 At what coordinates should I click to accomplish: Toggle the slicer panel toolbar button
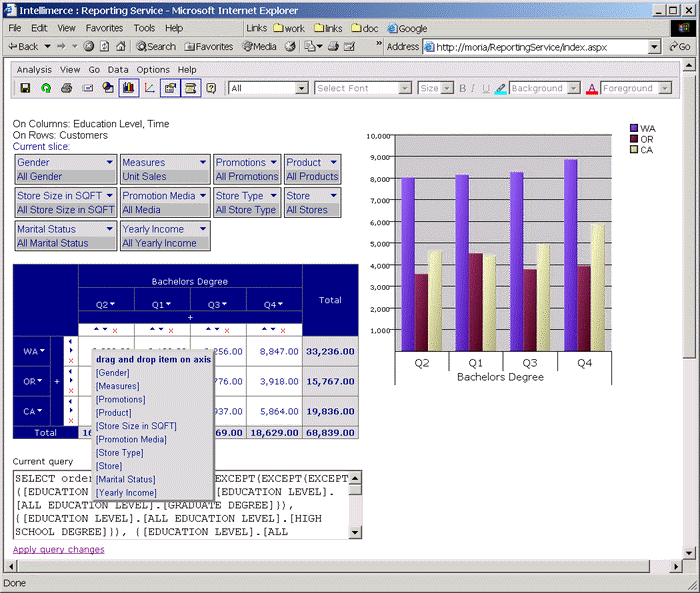[x=170, y=88]
